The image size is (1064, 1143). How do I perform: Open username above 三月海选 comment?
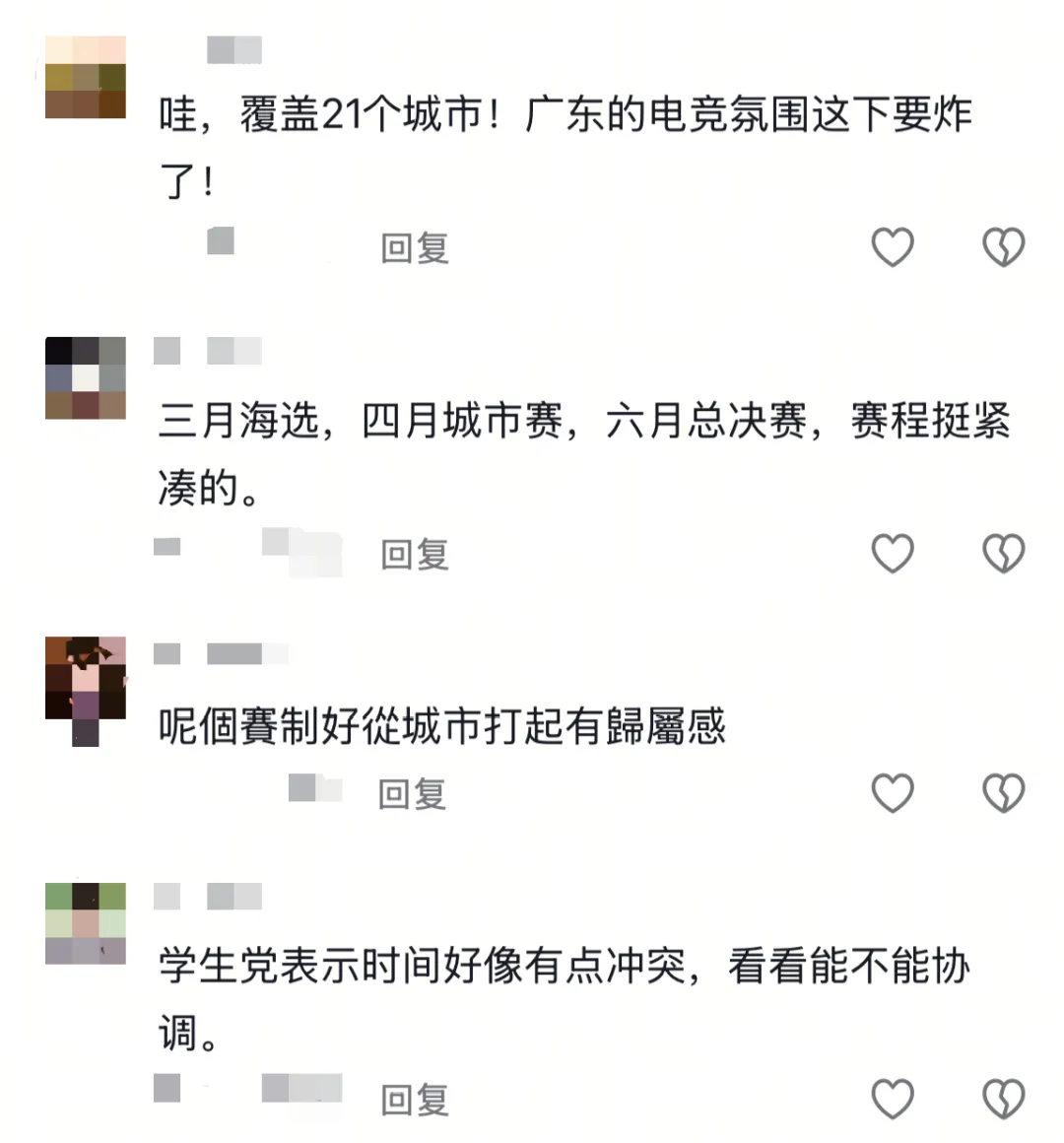pos(208,351)
